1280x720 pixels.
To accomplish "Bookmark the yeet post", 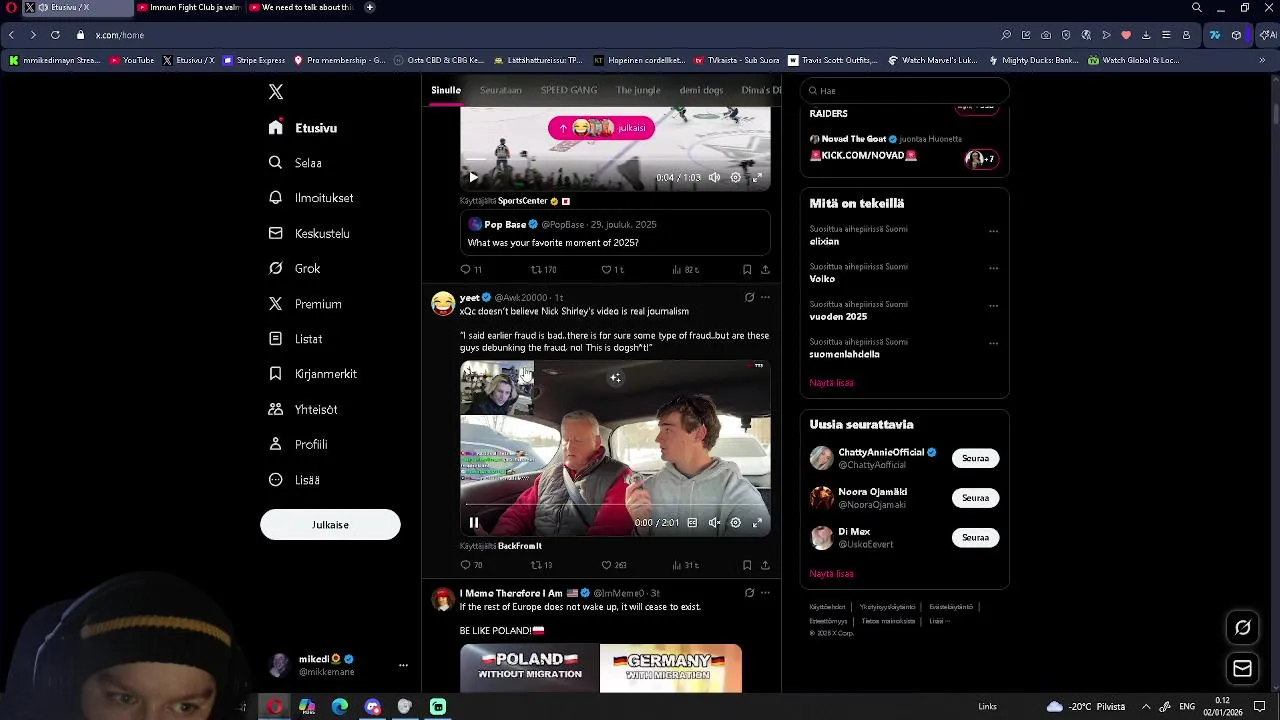I will [x=747, y=565].
